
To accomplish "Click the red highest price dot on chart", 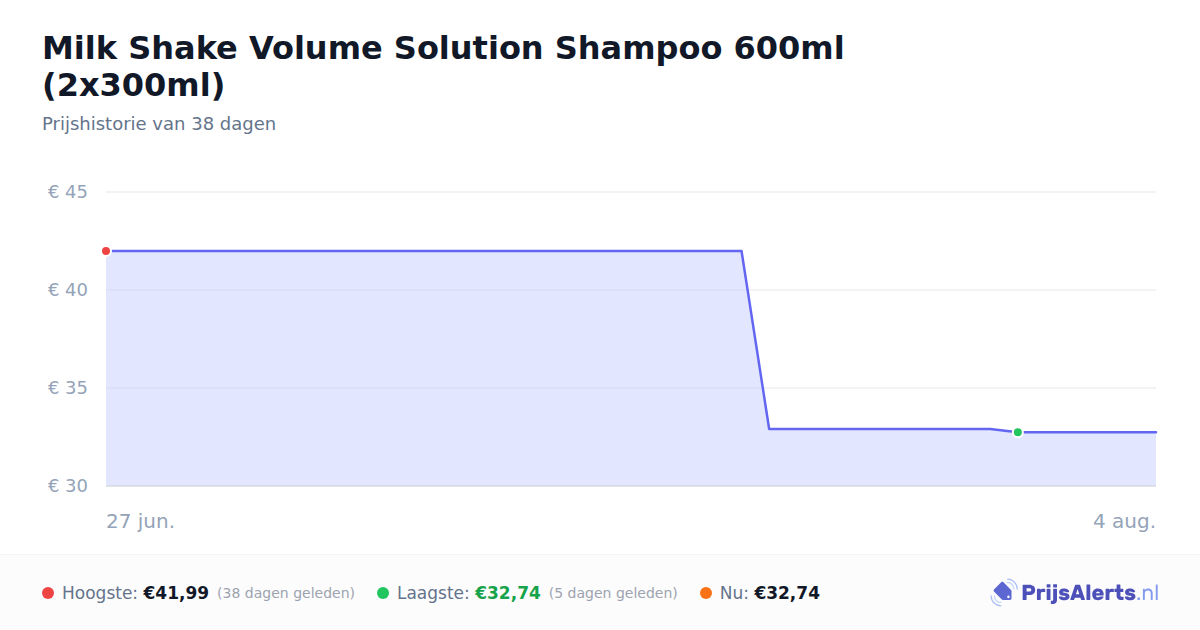I will pos(106,251).
